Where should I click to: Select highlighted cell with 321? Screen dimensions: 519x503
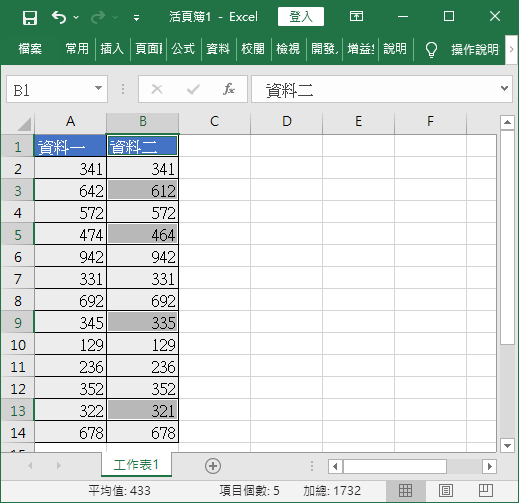click(142, 410)
